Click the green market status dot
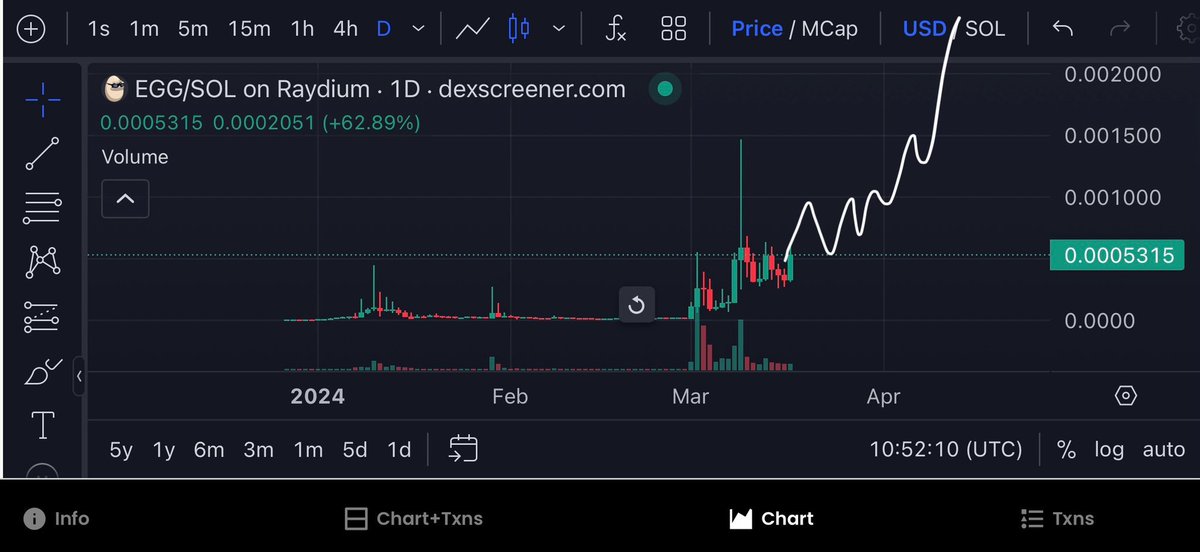Image resolution: width=1200 pixels, height=552 pixels. (665, 90)
